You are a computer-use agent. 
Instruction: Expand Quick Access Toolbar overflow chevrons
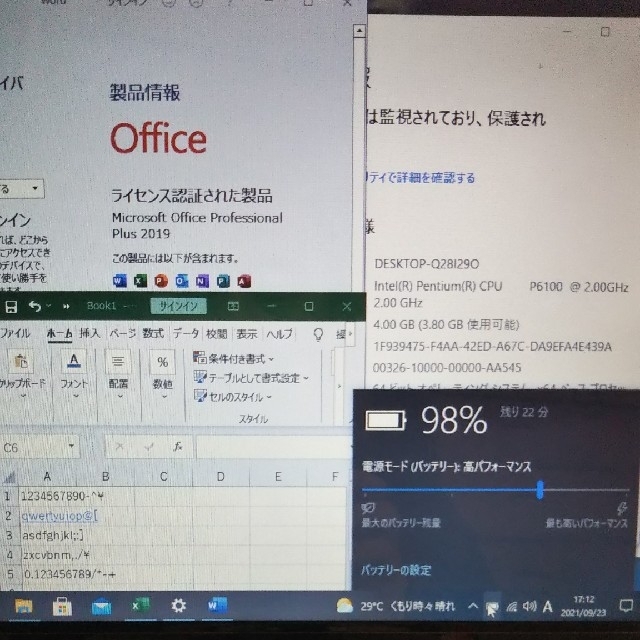66,306
